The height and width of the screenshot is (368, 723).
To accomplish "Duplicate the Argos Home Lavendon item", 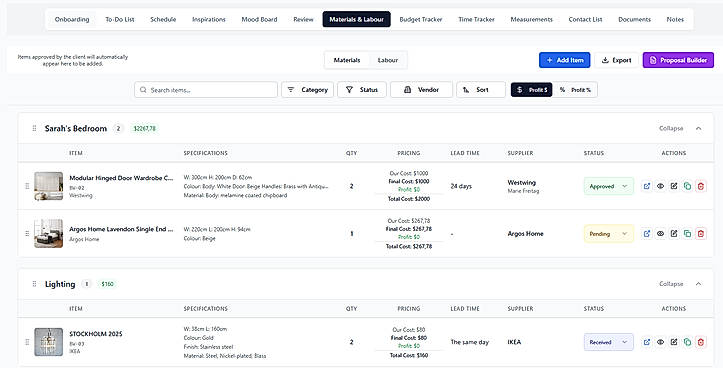I will [x=687, y=234].
